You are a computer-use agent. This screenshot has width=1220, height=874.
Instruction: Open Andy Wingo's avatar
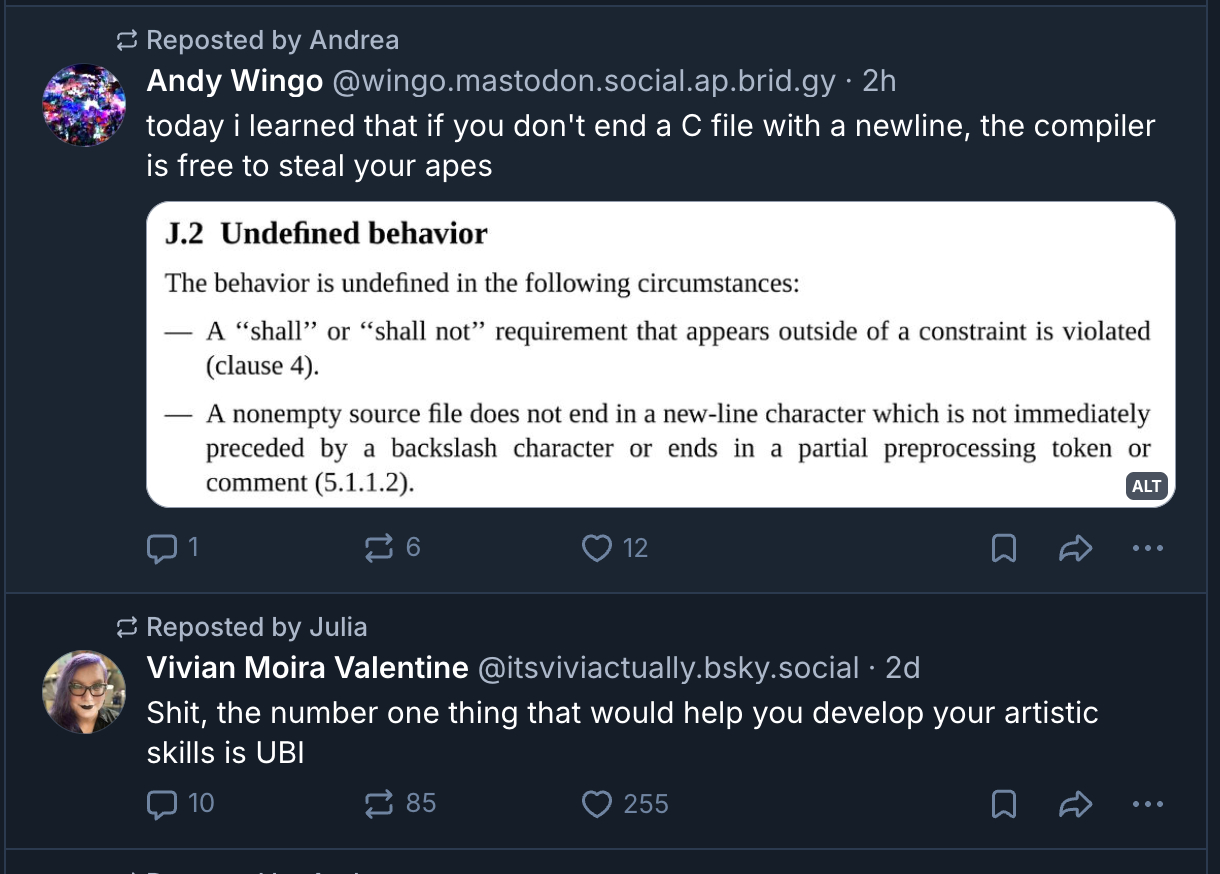(x=84, y=105)
